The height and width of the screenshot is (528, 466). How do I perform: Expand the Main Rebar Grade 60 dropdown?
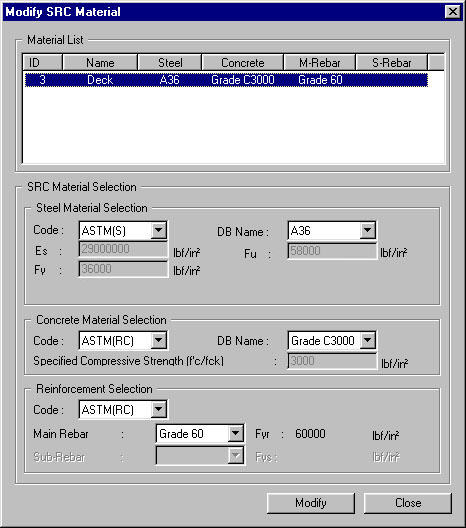[x=200, y=434]
